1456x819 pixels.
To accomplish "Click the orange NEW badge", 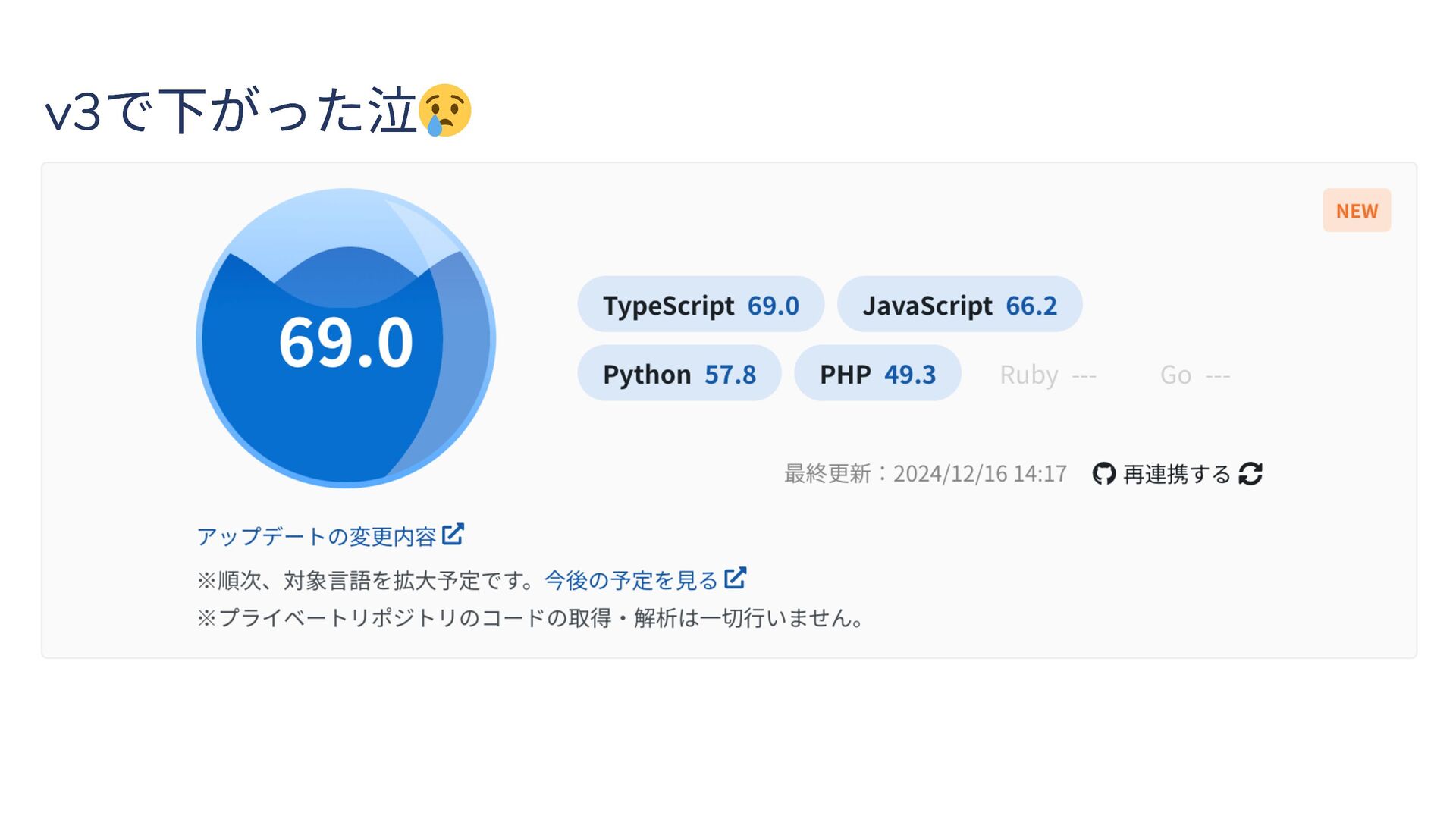I will pos(1356,211).
